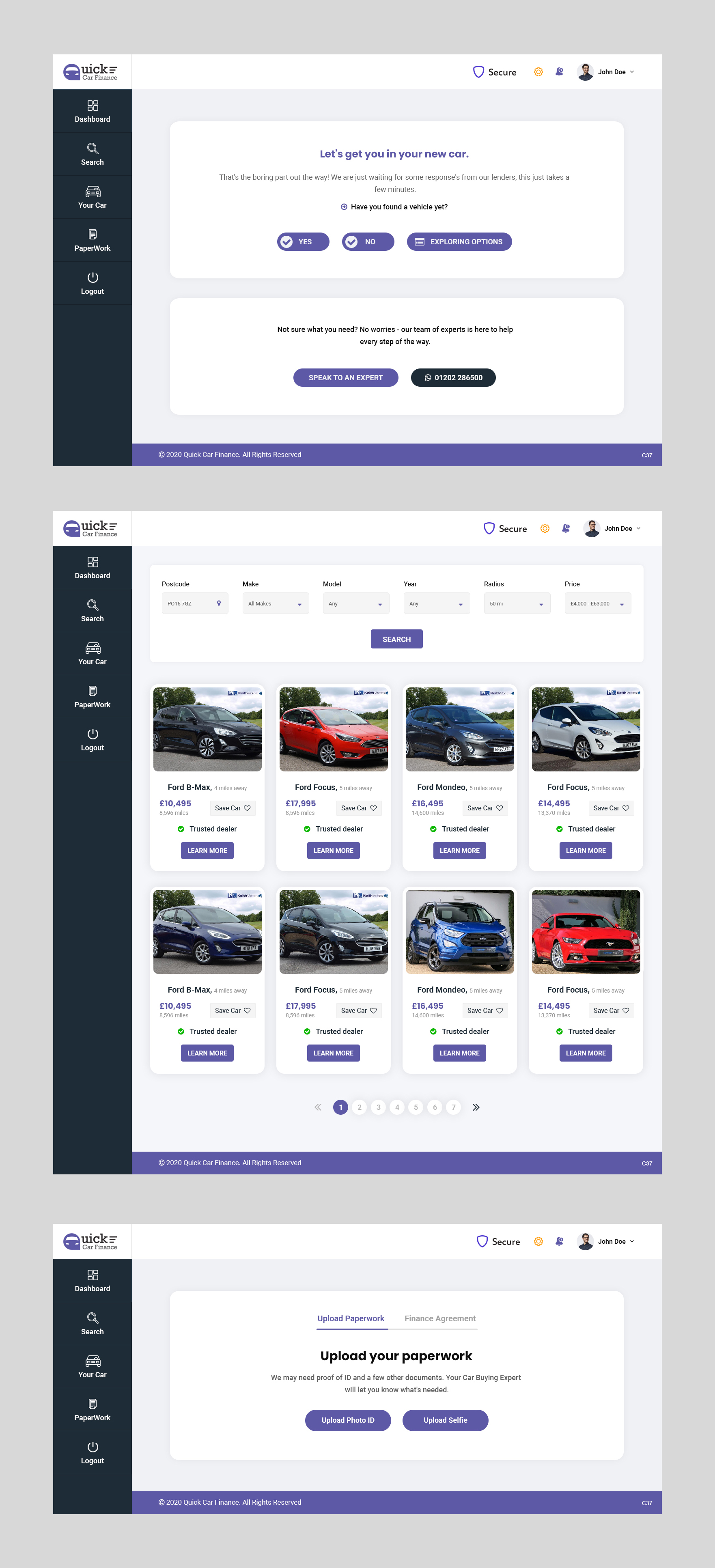Image resolution: width=715 pixels, height=1568 pixels.
Task: Click the marker beside 'Have you found a vehicle yet?'
Action: pos(344,207)
